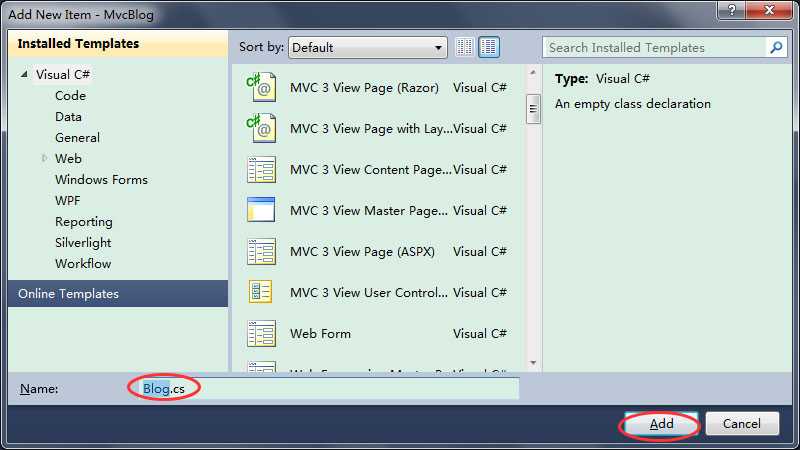Select the General category
This screenshot has width=800, height=450.
click(x=78, y=138)
